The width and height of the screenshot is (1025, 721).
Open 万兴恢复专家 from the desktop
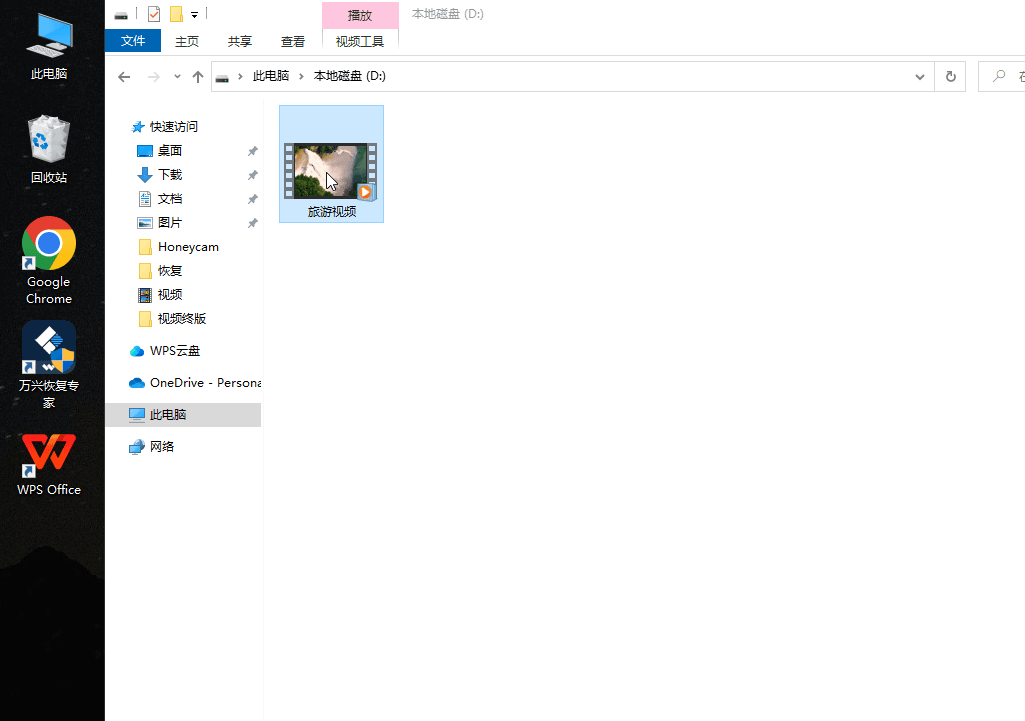click(48, 348)
